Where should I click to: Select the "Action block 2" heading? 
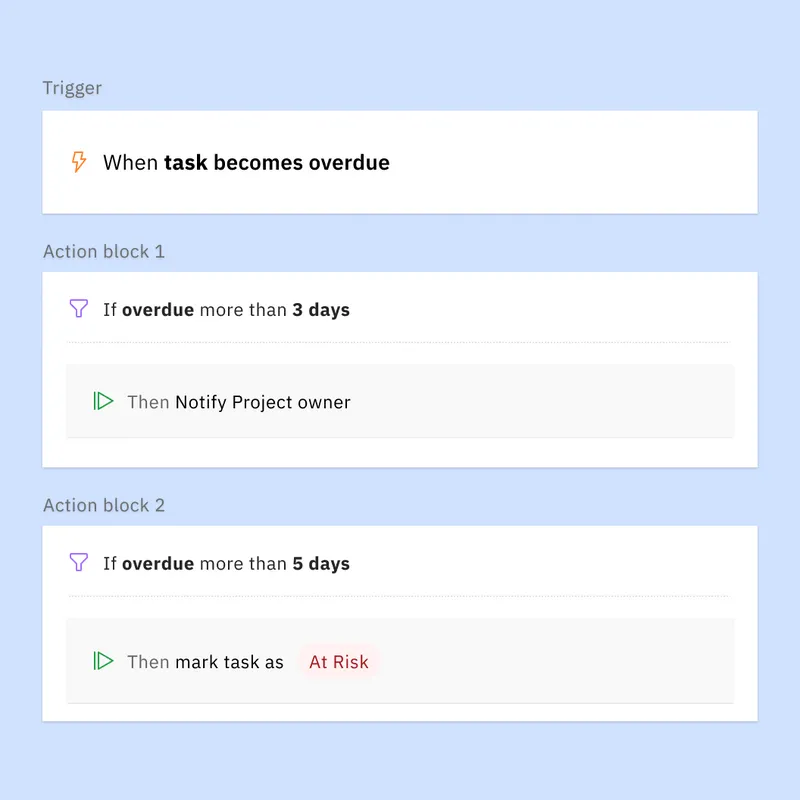(104, 506)
